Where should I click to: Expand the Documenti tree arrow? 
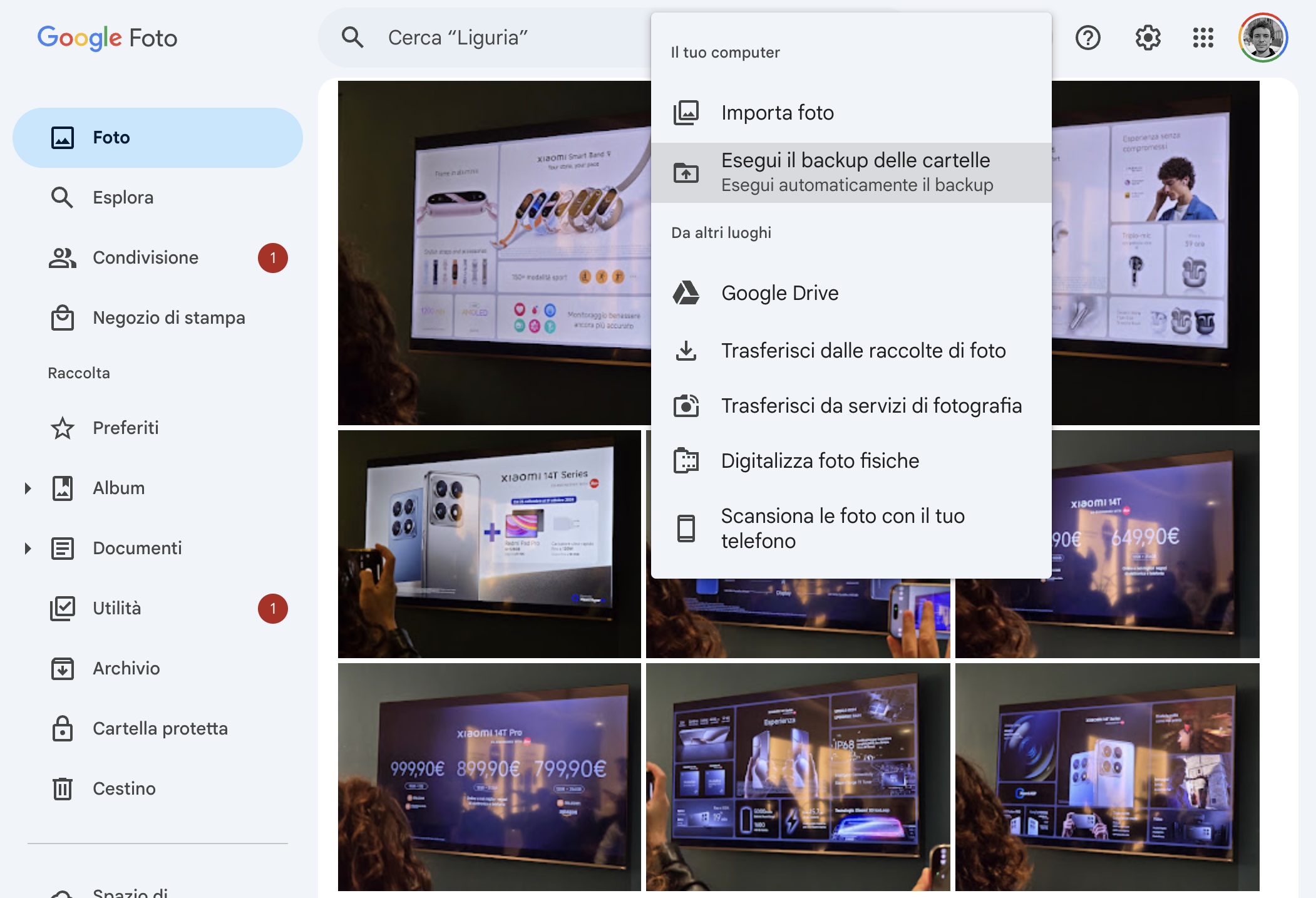click(28, 549)
